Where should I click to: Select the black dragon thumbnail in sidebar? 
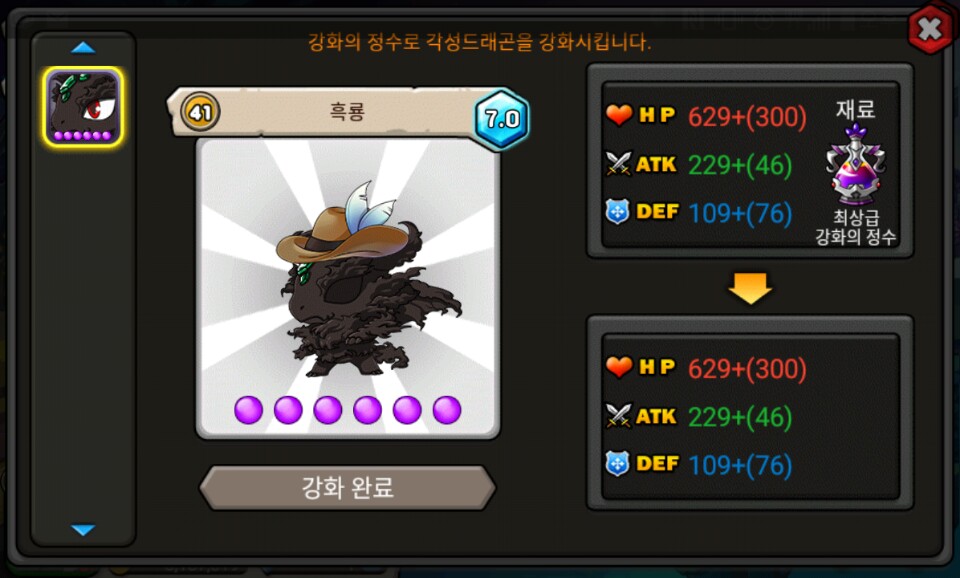83,107
